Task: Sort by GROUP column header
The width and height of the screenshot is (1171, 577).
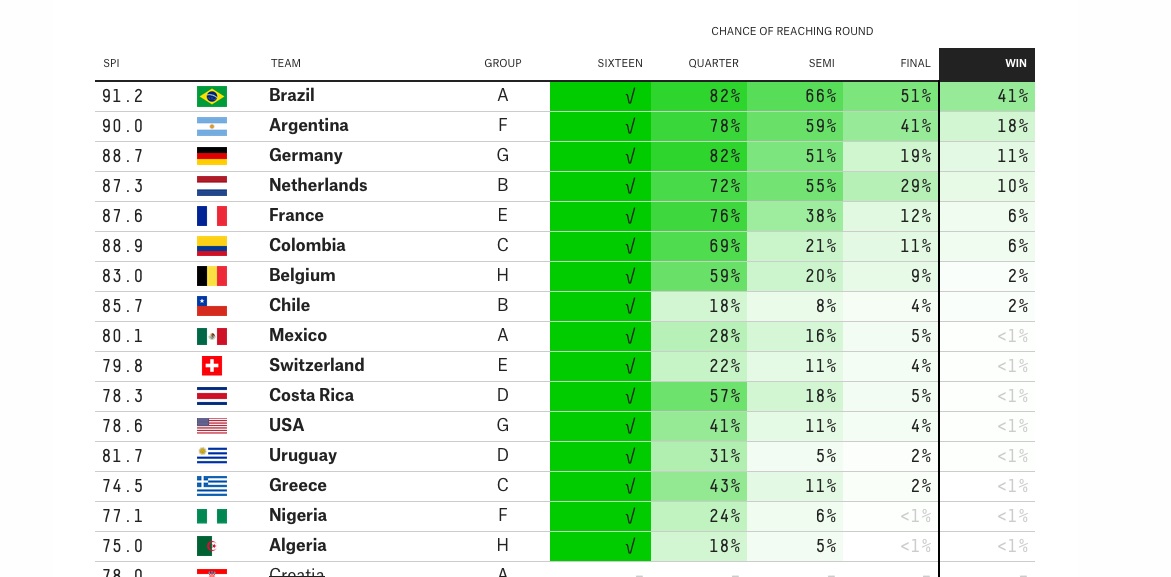Action: pos(503,63)
